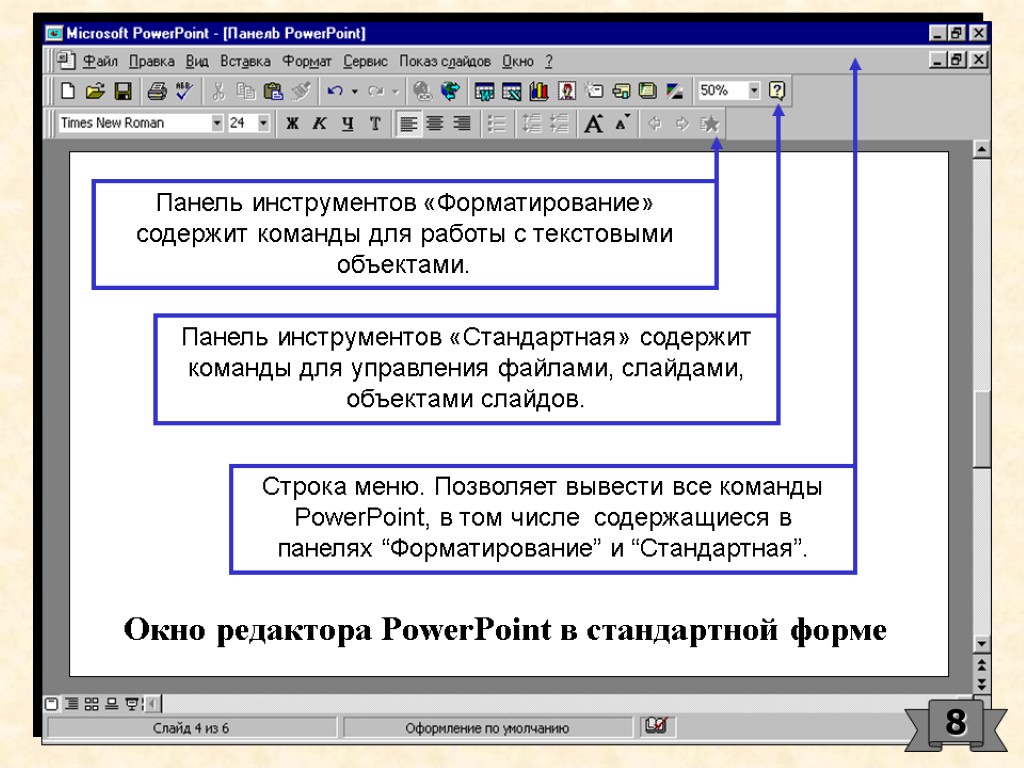Open the Вид menu
The image size is (1024, 768).
pos(197,61)
